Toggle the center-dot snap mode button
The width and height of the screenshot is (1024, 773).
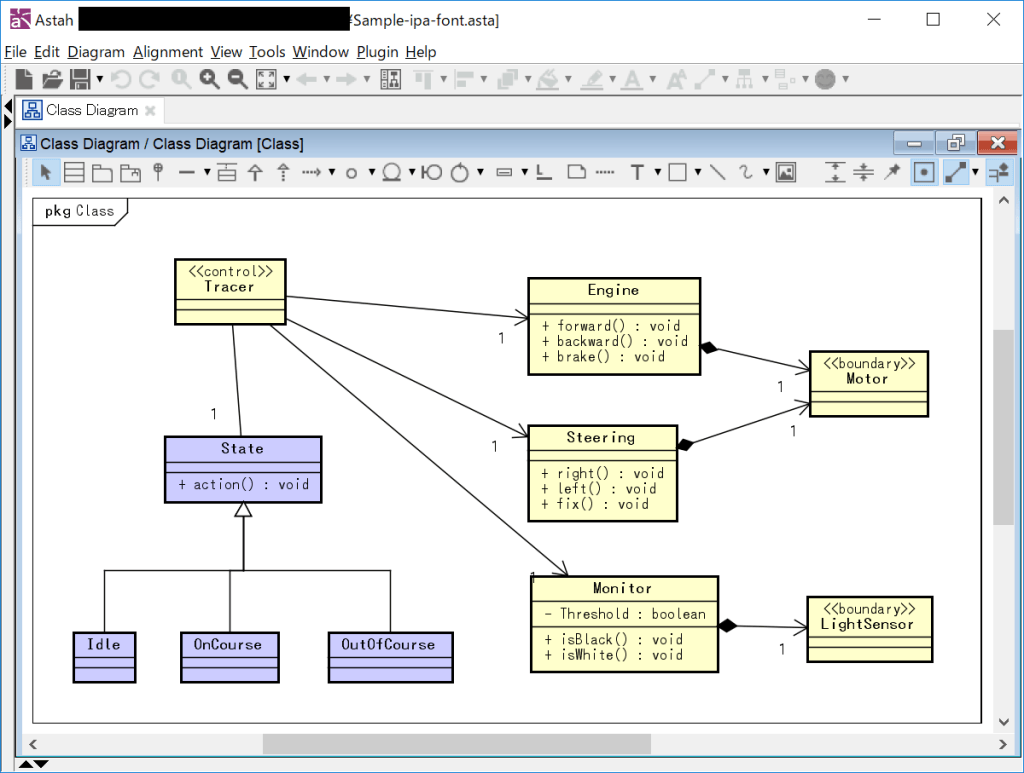tap(923, 172)
